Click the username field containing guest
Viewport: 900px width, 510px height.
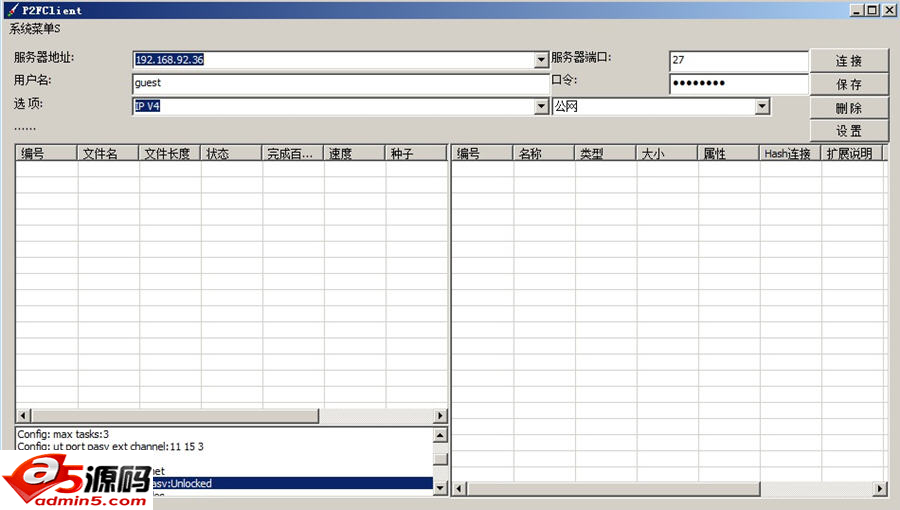point(340,83)
